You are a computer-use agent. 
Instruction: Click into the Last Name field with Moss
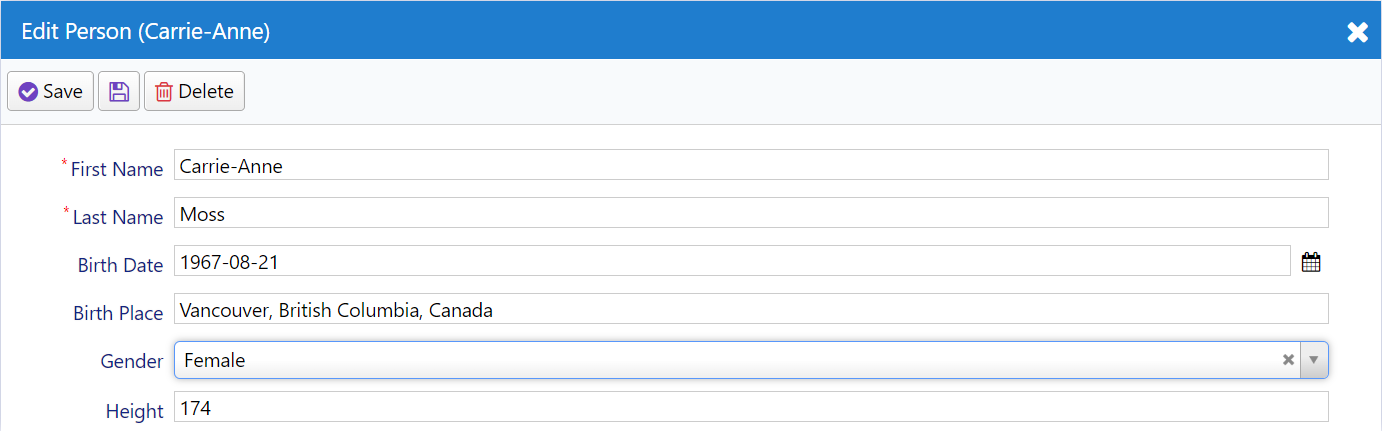pyautogui.click(x=751, y=213)
